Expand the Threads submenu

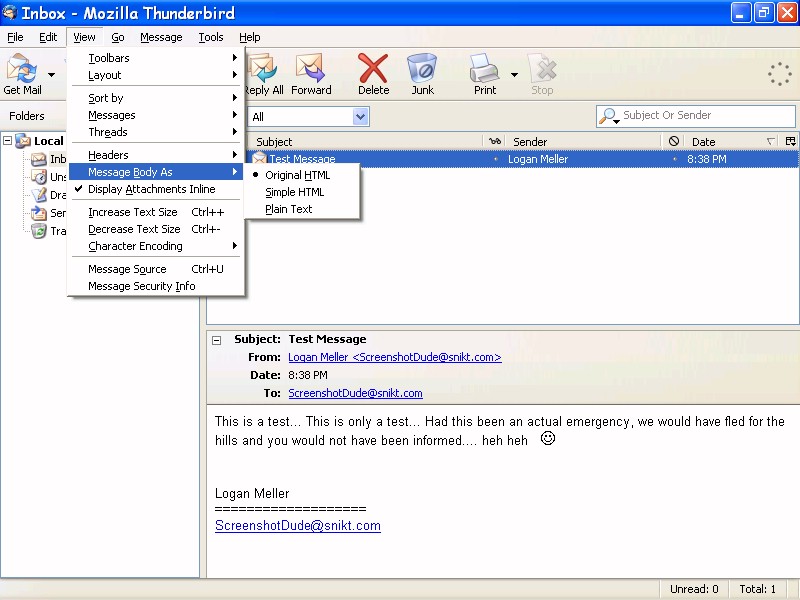click(156, 132)
